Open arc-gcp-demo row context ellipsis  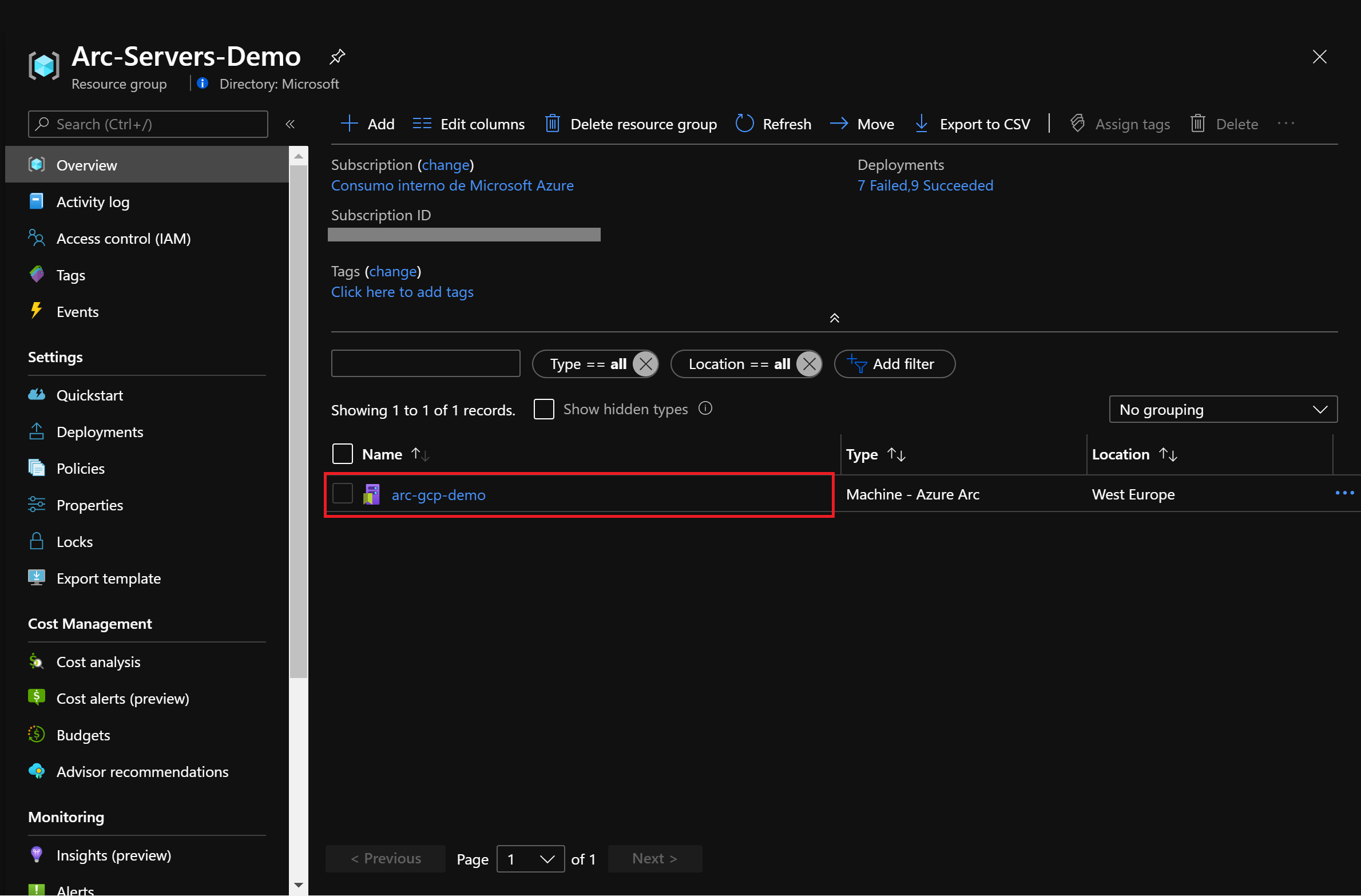pyautogui.click(x=1344, y=493)
